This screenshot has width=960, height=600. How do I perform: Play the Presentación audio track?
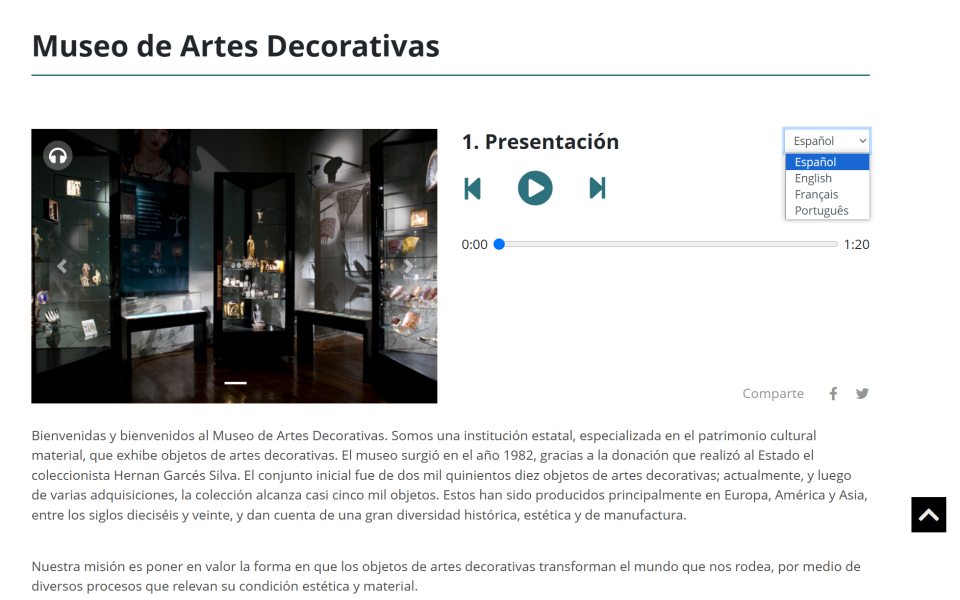tap(535, 188)
